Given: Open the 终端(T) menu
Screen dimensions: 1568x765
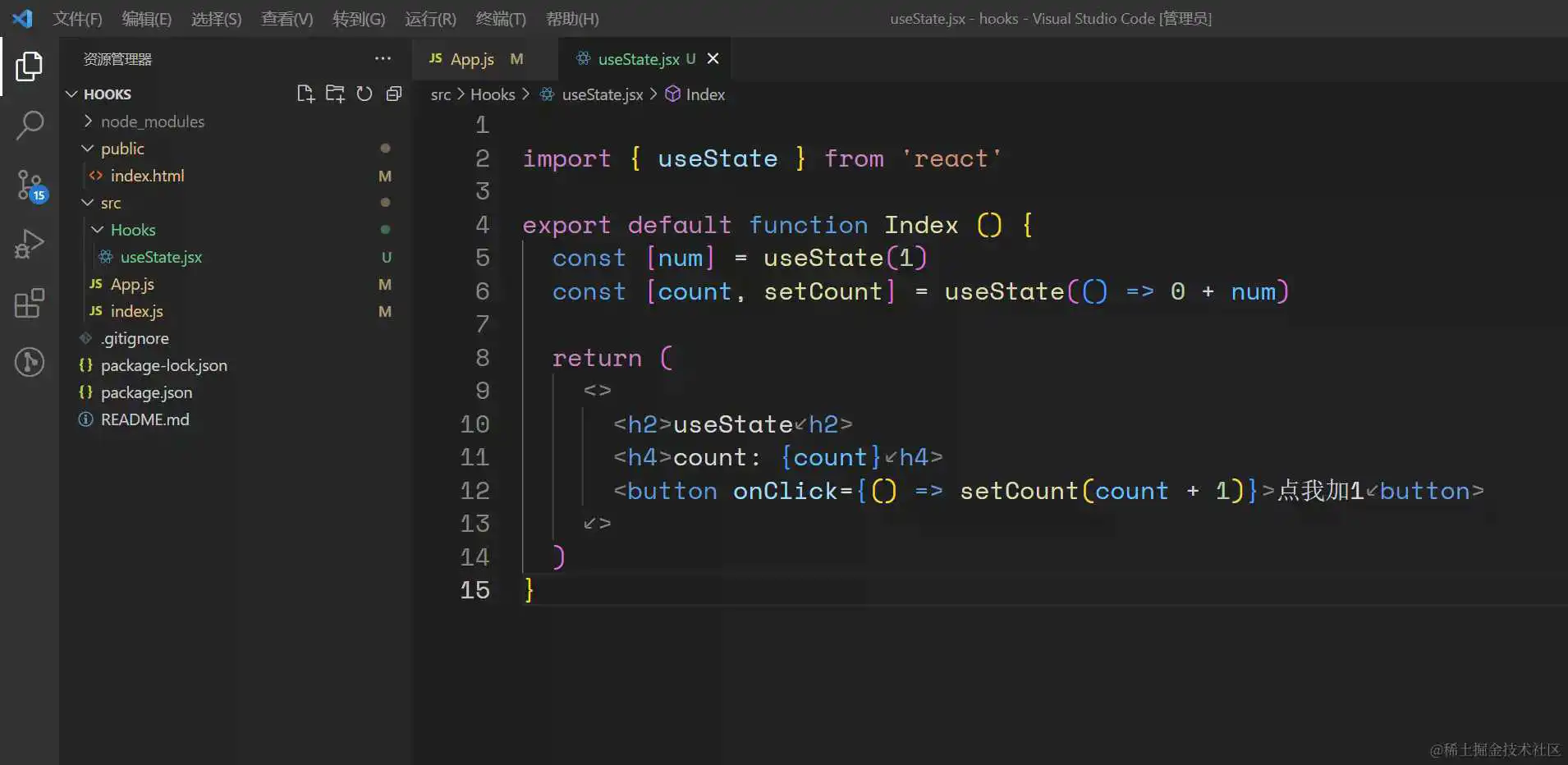Looking at the screenshot, I should (501, 18).
